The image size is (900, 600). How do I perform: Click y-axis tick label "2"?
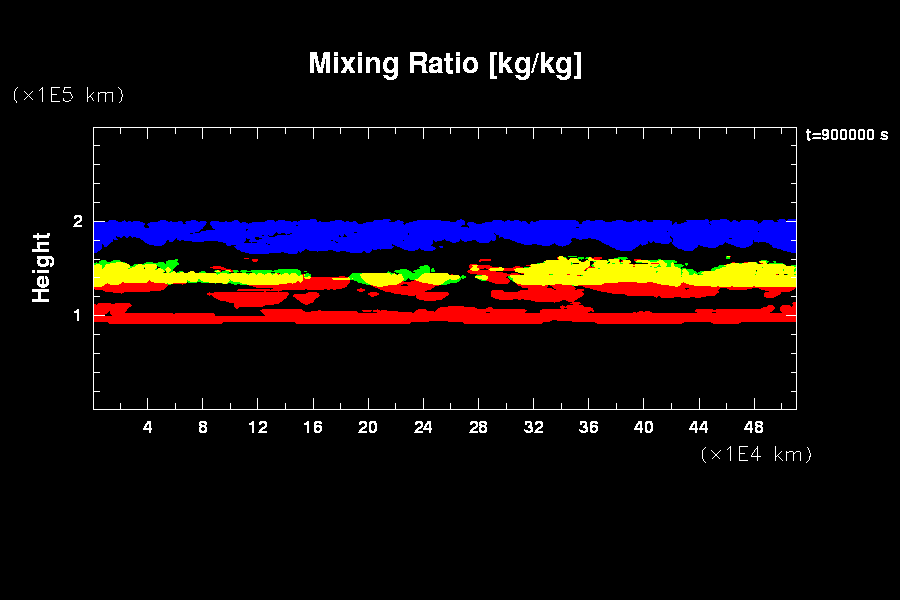[x=77, y=221]
